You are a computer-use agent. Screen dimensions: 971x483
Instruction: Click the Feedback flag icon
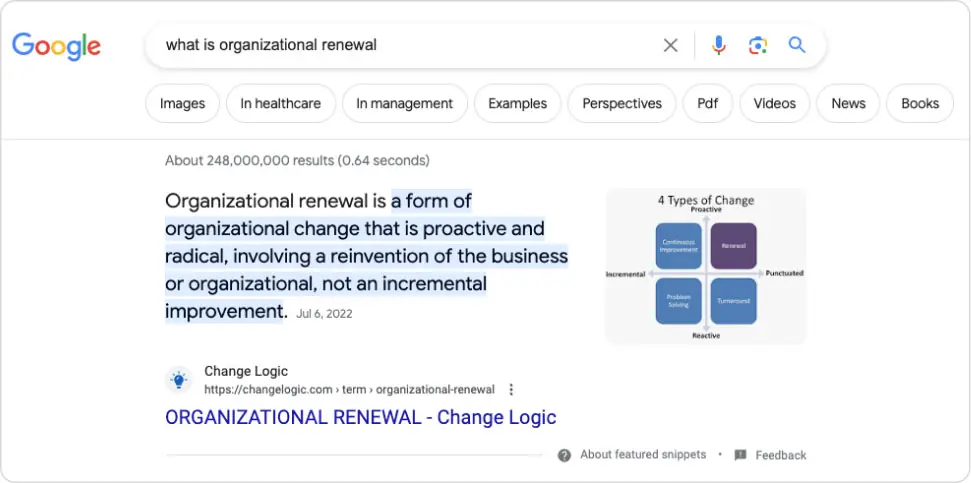click(x=740, y=455)
